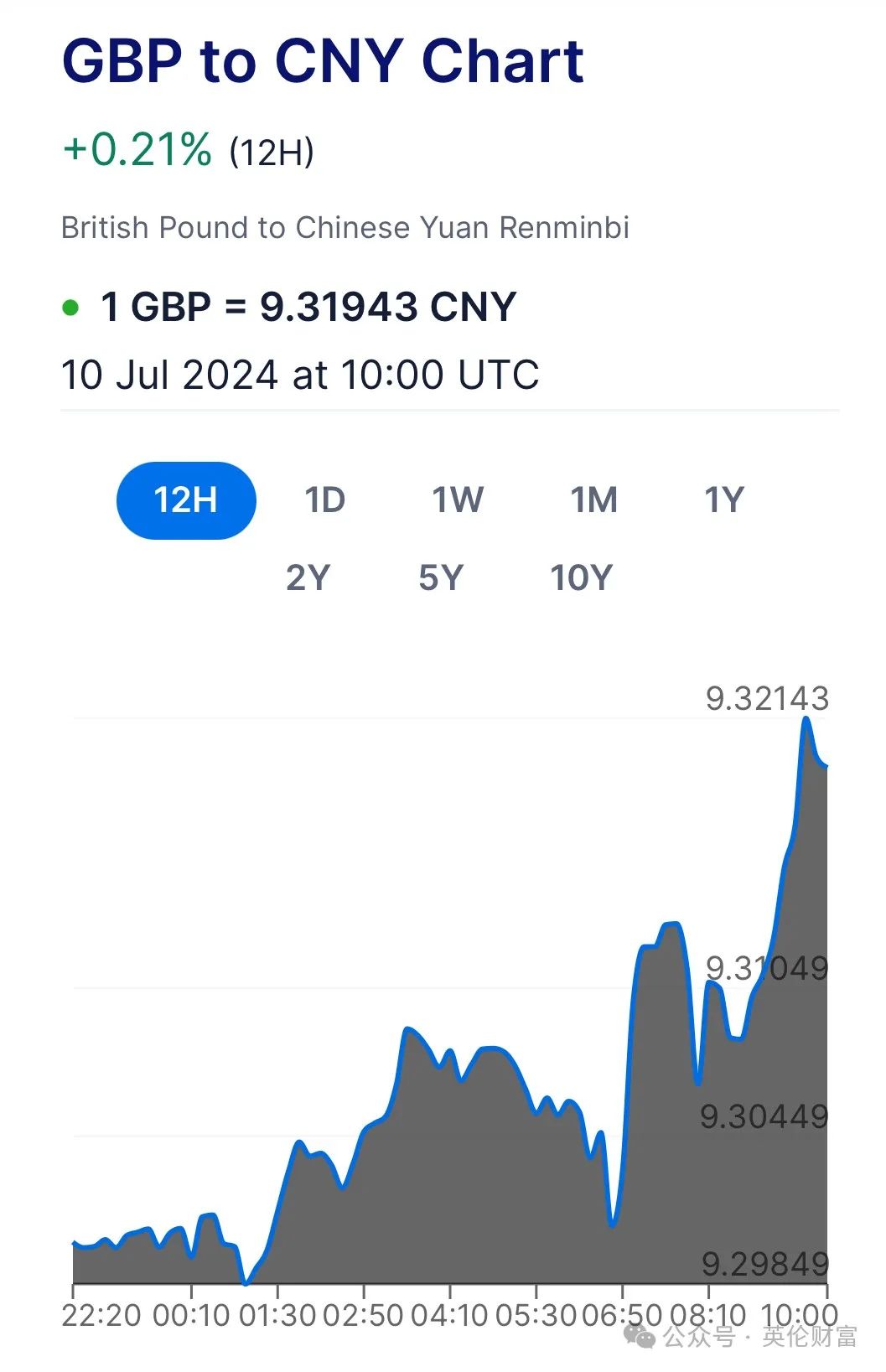Click the 9.31049 price axis label
This screenshot has width=886, height=1372.
[x=767, y=968]
